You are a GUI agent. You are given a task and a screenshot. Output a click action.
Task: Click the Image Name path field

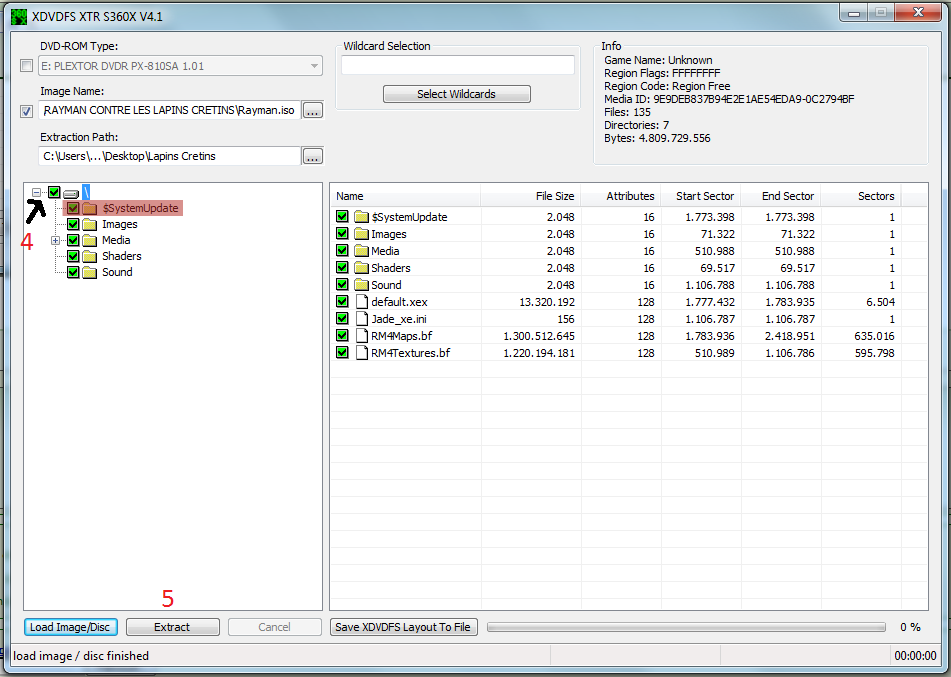[170, 110]
